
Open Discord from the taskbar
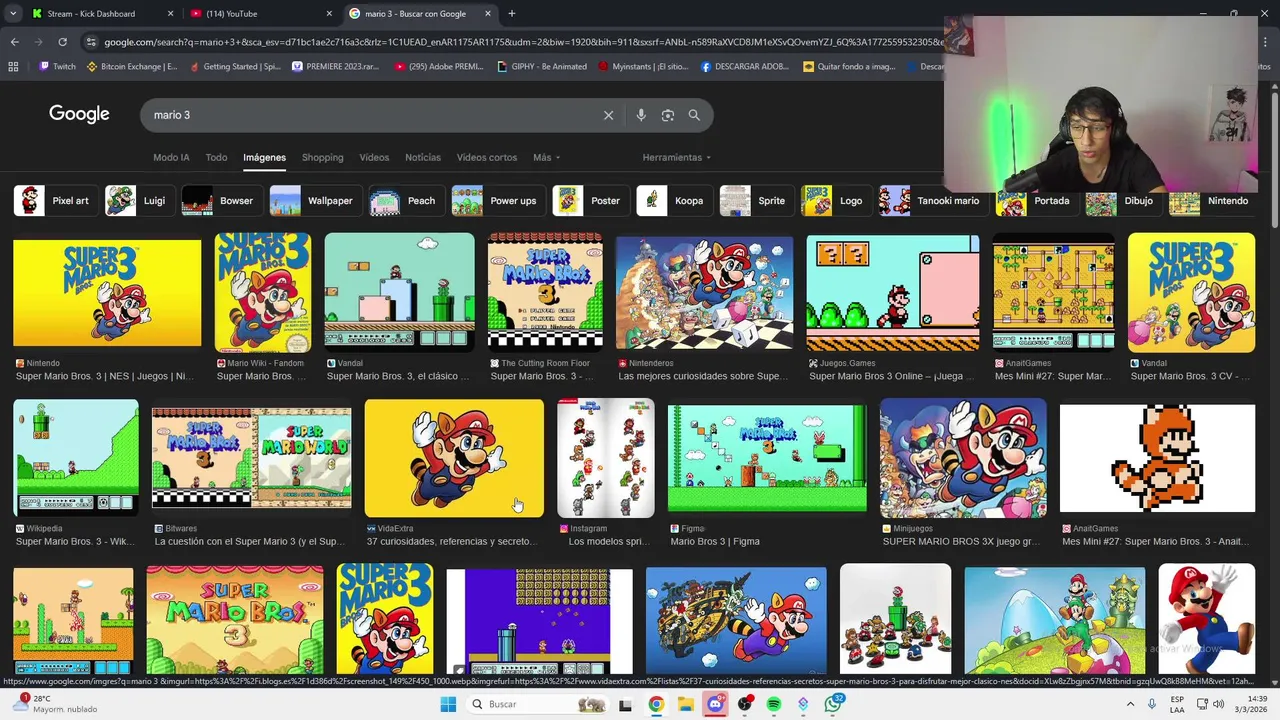click(715, 704)
